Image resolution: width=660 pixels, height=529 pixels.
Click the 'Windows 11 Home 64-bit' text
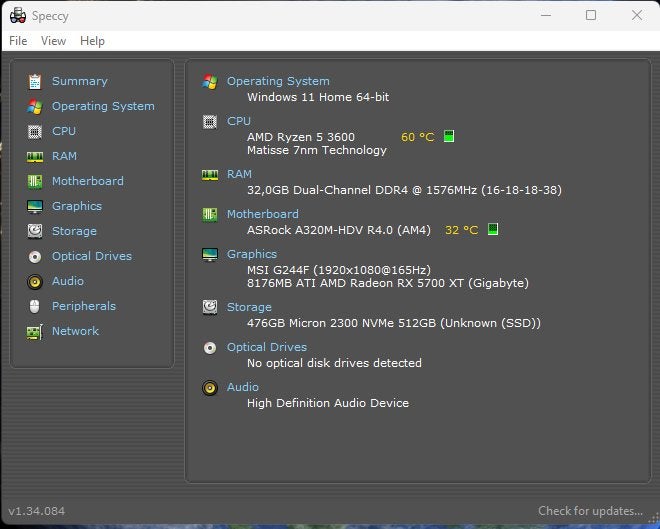pos(318,97)
